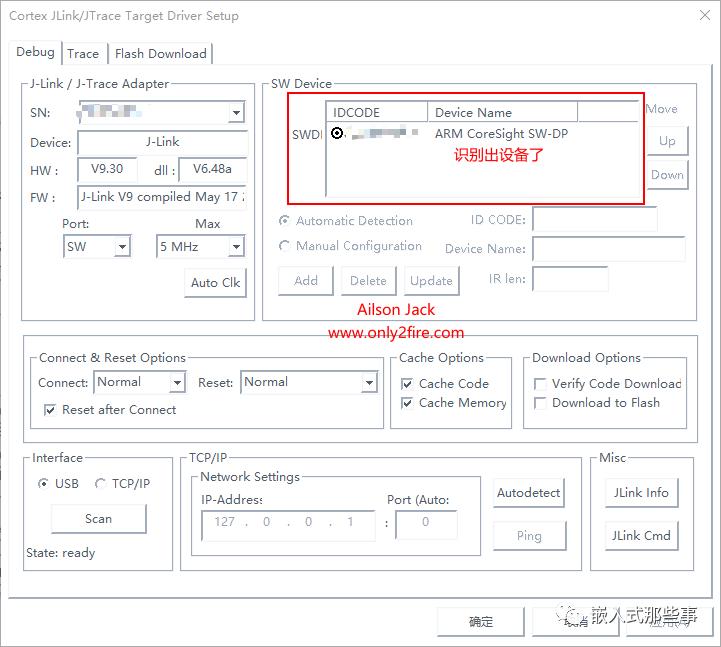
Task: Click the IR len input field
Action: point(570,279)
